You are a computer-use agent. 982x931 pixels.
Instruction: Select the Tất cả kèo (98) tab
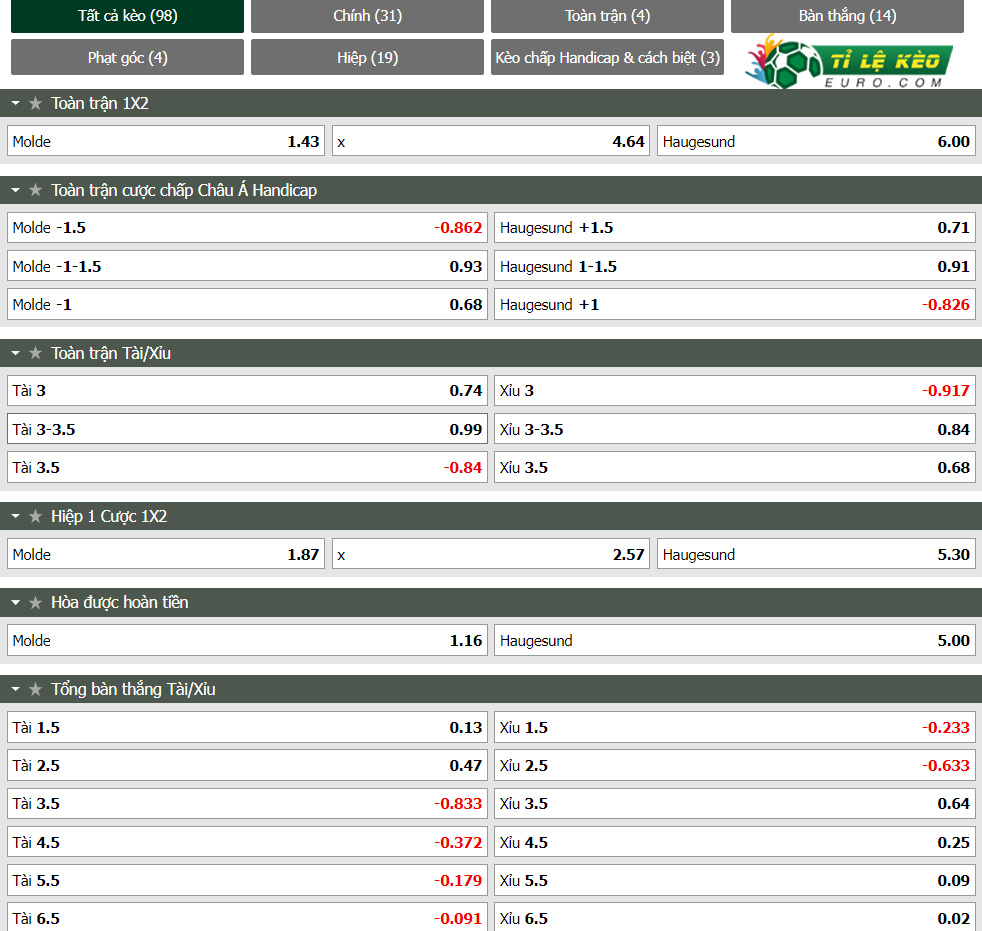pos(128,16)
